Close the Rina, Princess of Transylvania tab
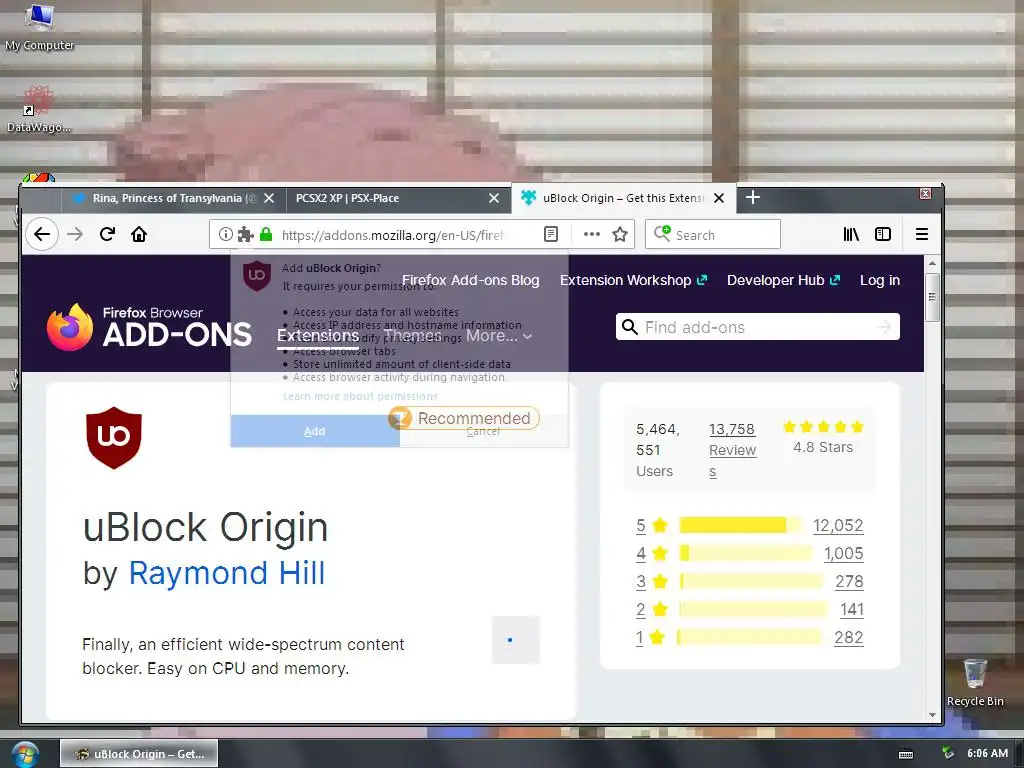 268,198
